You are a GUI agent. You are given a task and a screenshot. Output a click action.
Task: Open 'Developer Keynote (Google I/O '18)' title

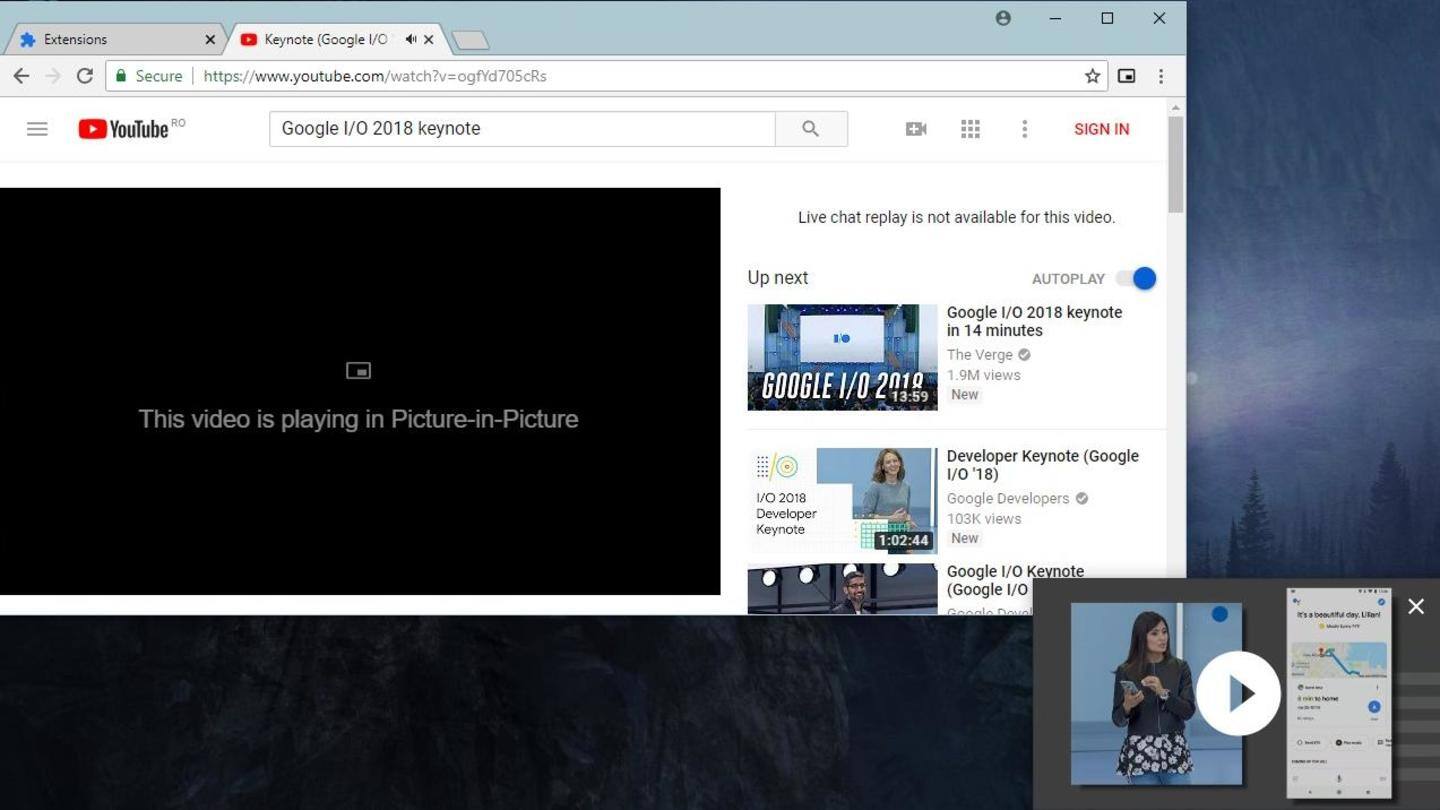click(x=1043, y=465)
